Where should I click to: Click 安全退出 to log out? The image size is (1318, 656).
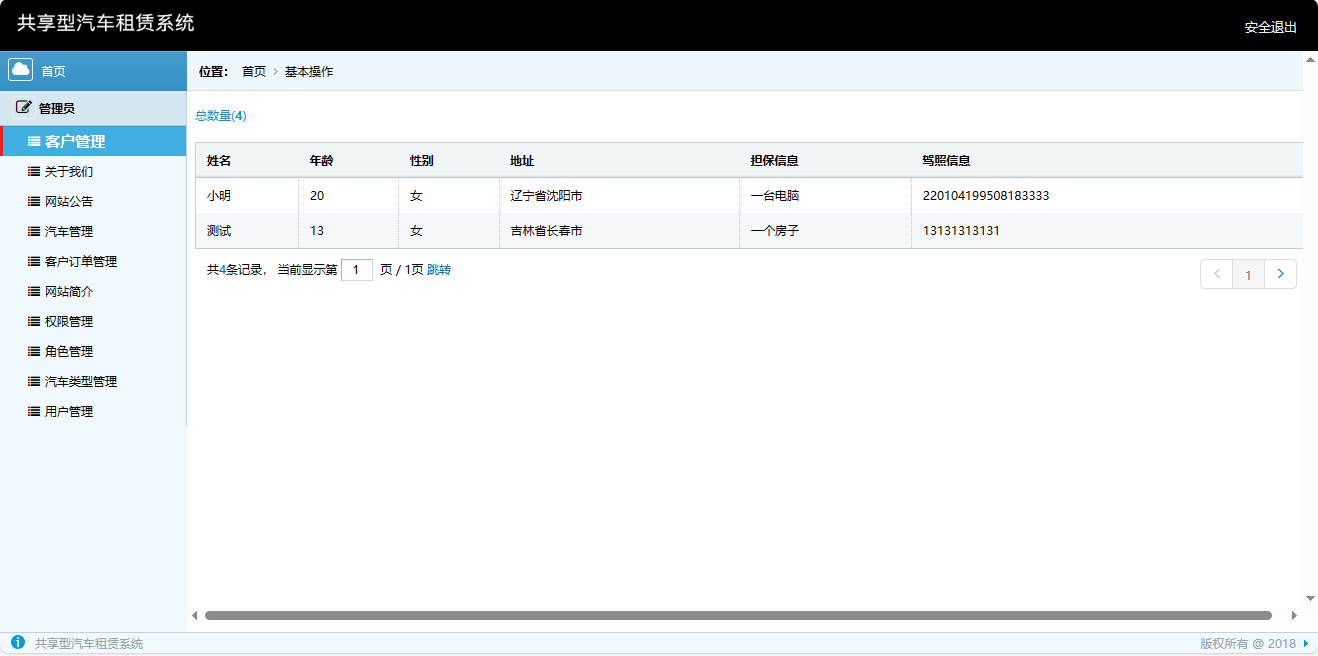coord(1270,27)
